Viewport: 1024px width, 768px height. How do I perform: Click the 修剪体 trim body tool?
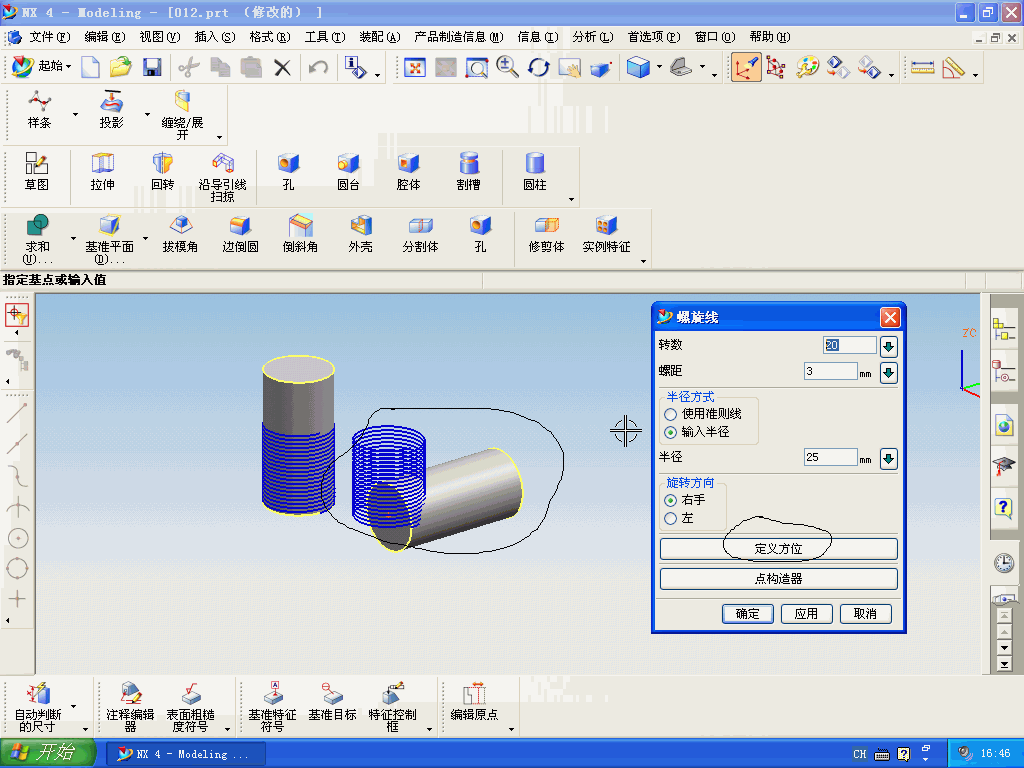pos(547,233)
